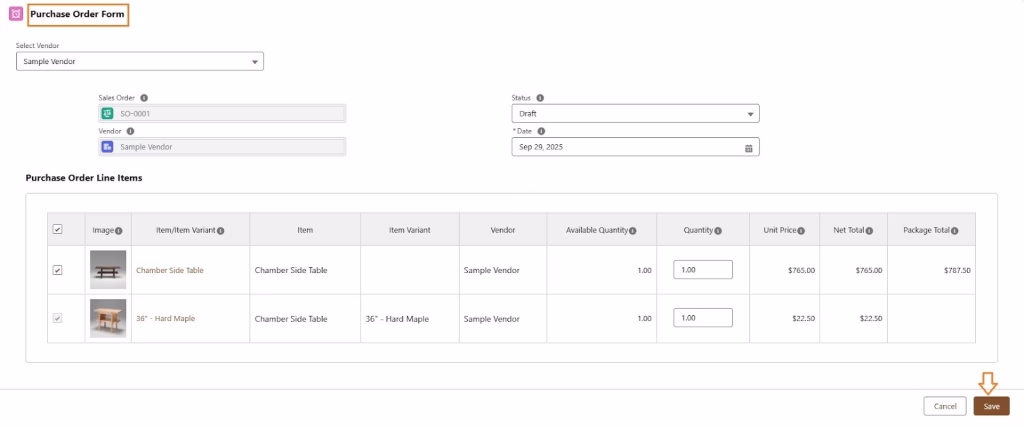
Task: Click the Cancel button
Action: click(x=945, y=406)
